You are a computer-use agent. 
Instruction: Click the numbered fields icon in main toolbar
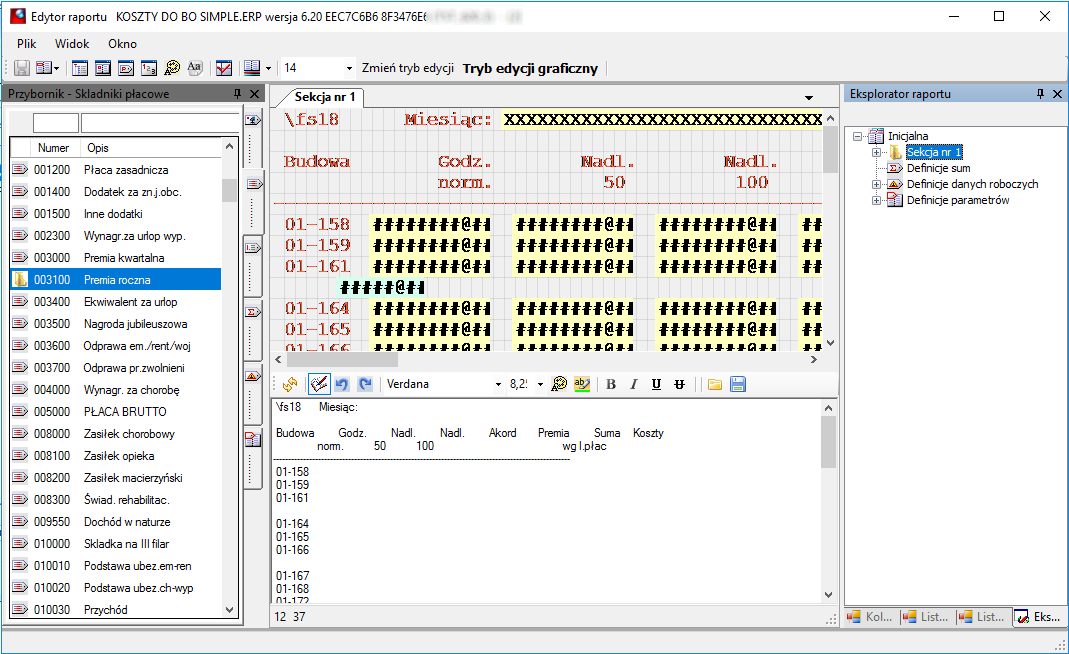pyautogui.click(x=149, y=68)
